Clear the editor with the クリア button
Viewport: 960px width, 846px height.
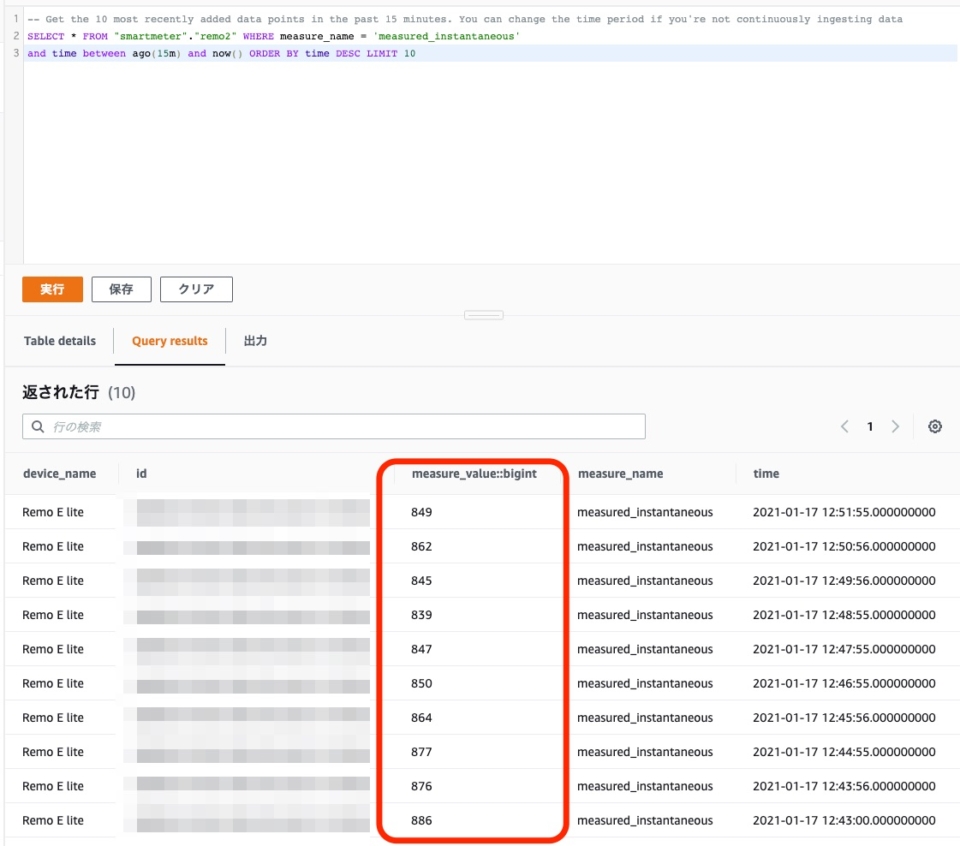tap(196, 289)
